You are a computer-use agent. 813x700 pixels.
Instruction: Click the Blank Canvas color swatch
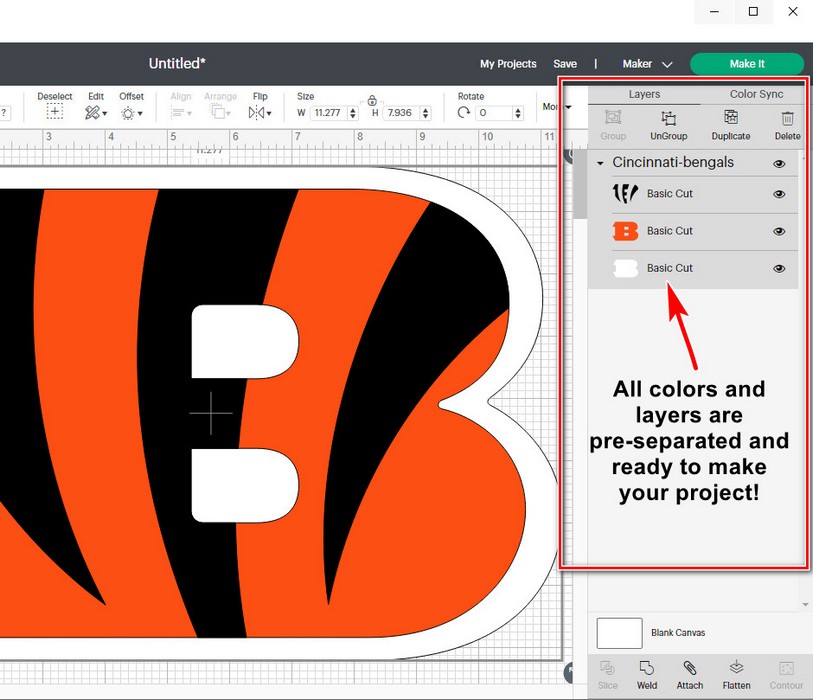point(619,633)
